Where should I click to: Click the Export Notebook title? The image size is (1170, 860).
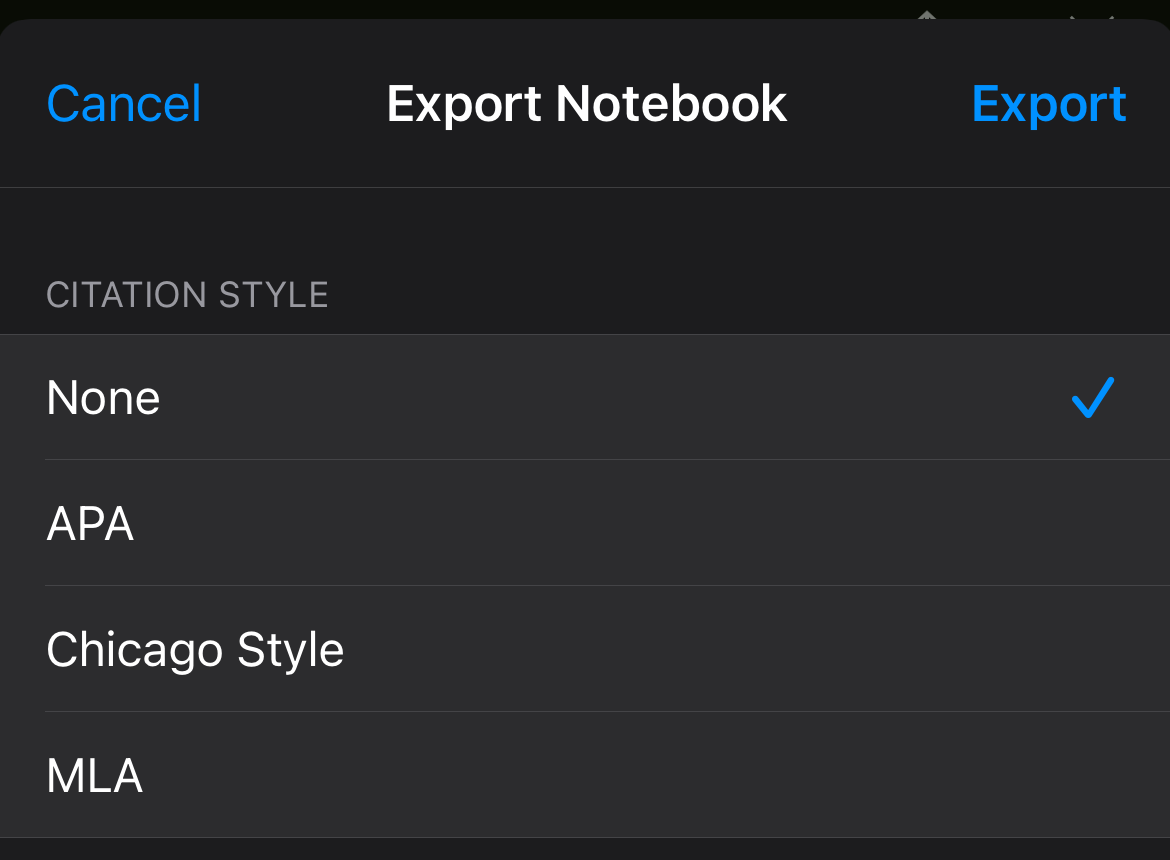pyautogui.click(x=586, y=104)
